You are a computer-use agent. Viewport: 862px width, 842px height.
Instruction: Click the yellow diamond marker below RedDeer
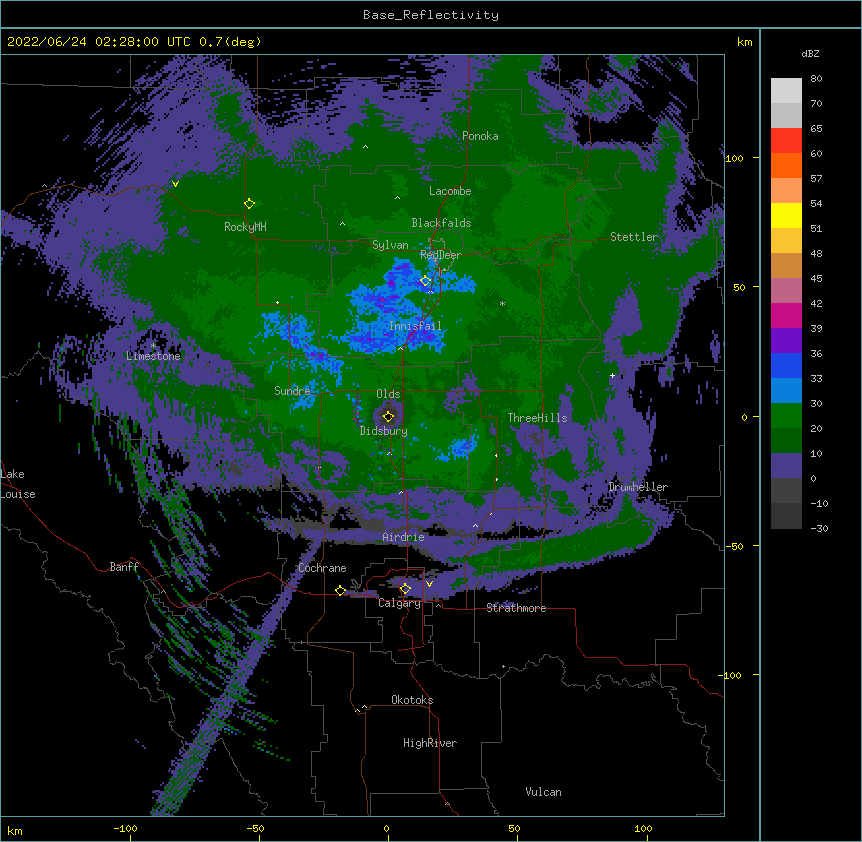(425, 281)
